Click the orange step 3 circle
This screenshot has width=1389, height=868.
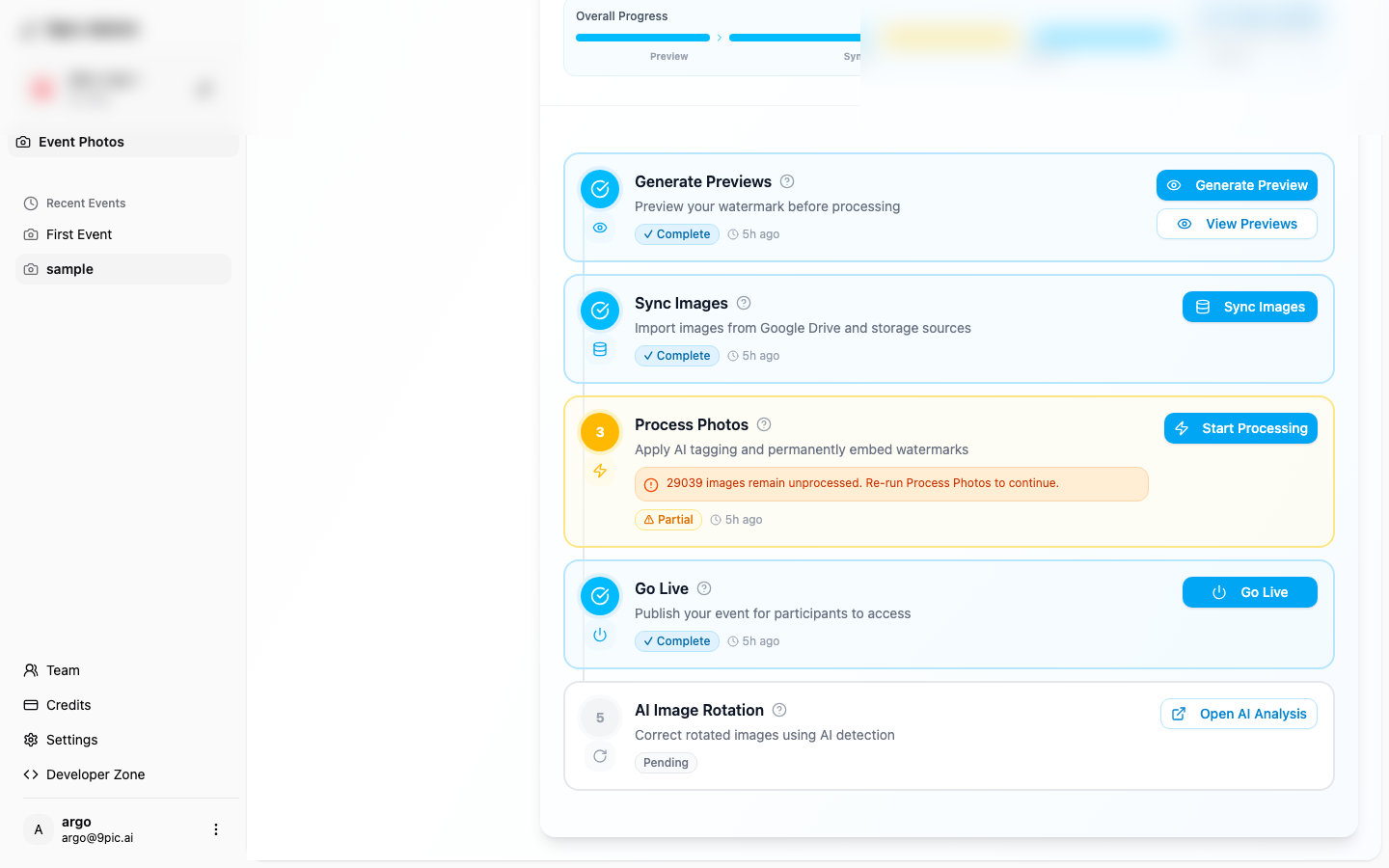[x=600, y=432]
